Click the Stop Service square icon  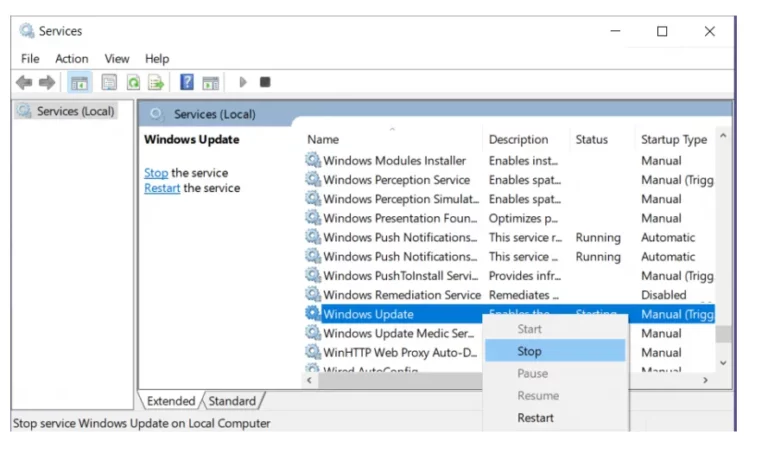pos(265,82)
